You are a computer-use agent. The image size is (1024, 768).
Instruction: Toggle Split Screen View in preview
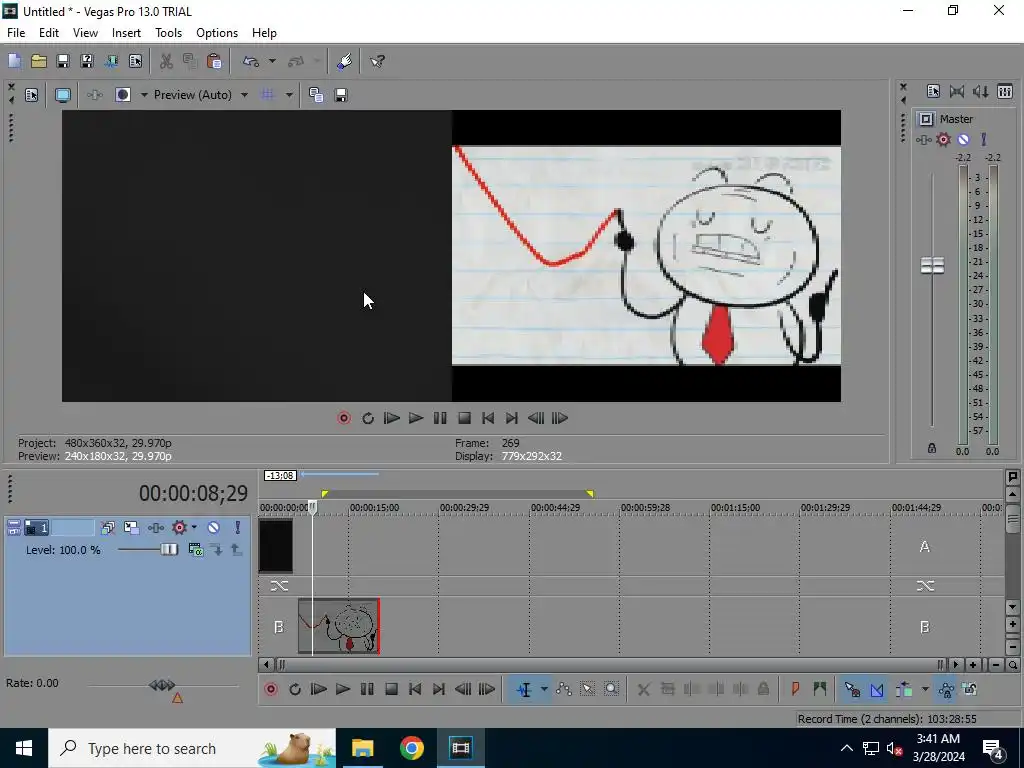123,95
